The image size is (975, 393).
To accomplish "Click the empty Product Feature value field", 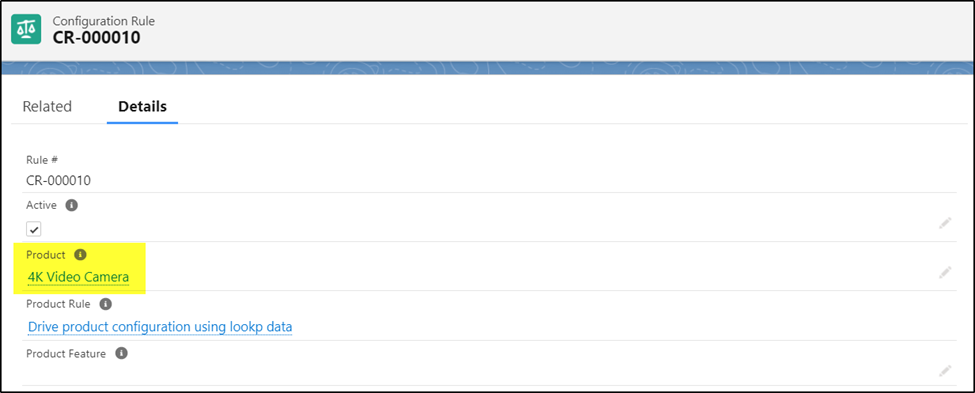I will coord(473,373).
